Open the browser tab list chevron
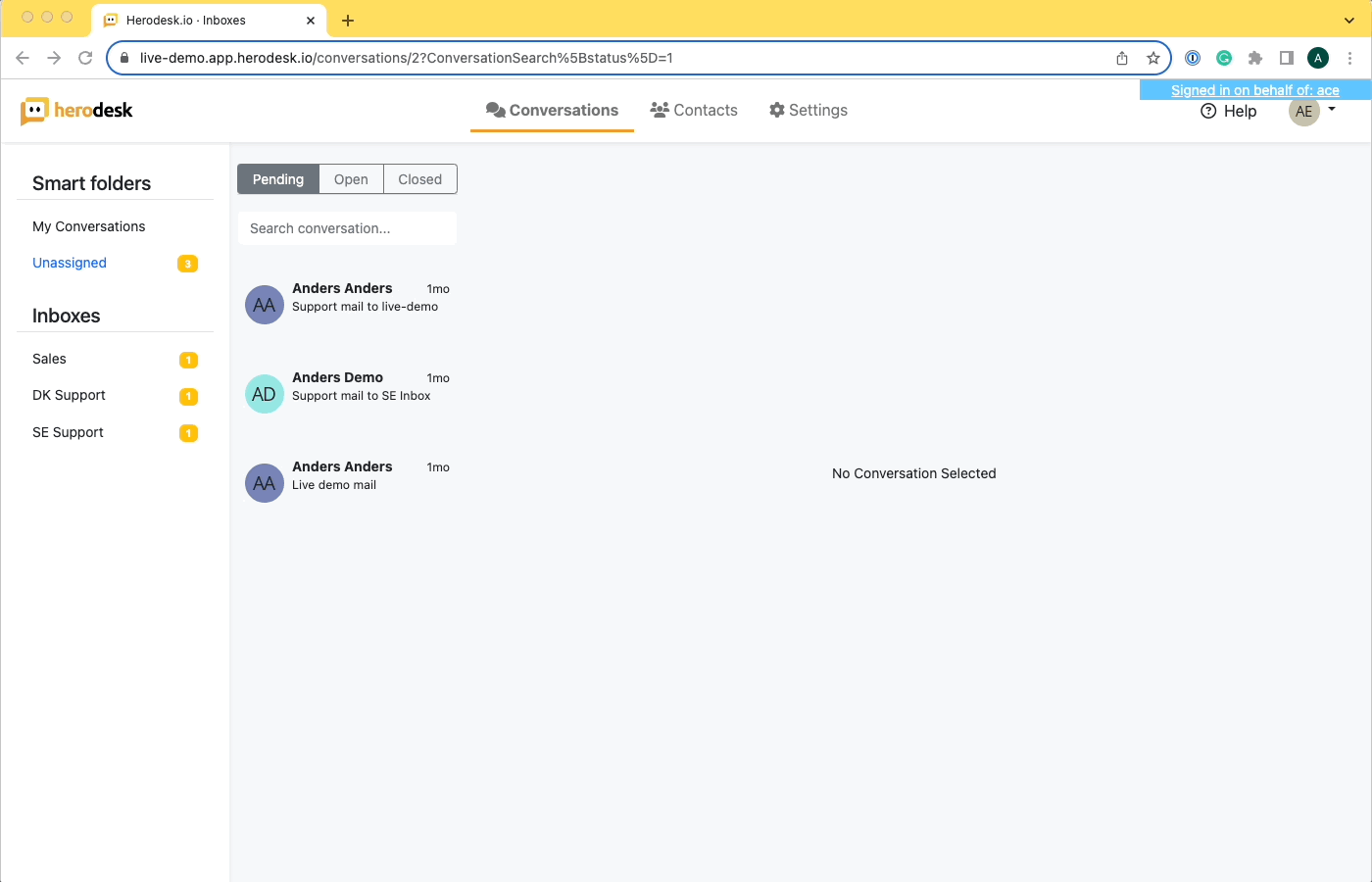The image size is (1372, 882). click(x=1348, y=20)
